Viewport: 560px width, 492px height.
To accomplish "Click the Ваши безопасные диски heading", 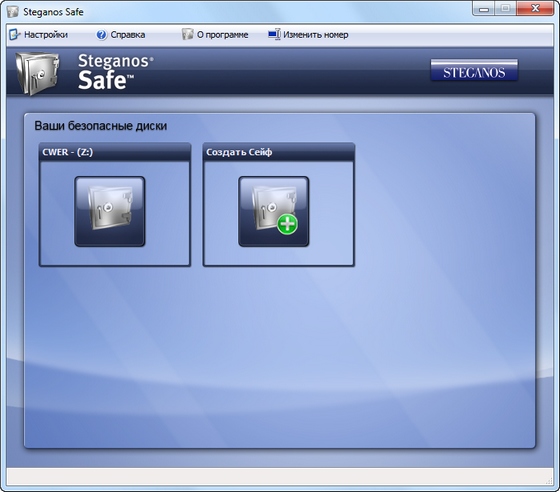I will coord(100,126).
